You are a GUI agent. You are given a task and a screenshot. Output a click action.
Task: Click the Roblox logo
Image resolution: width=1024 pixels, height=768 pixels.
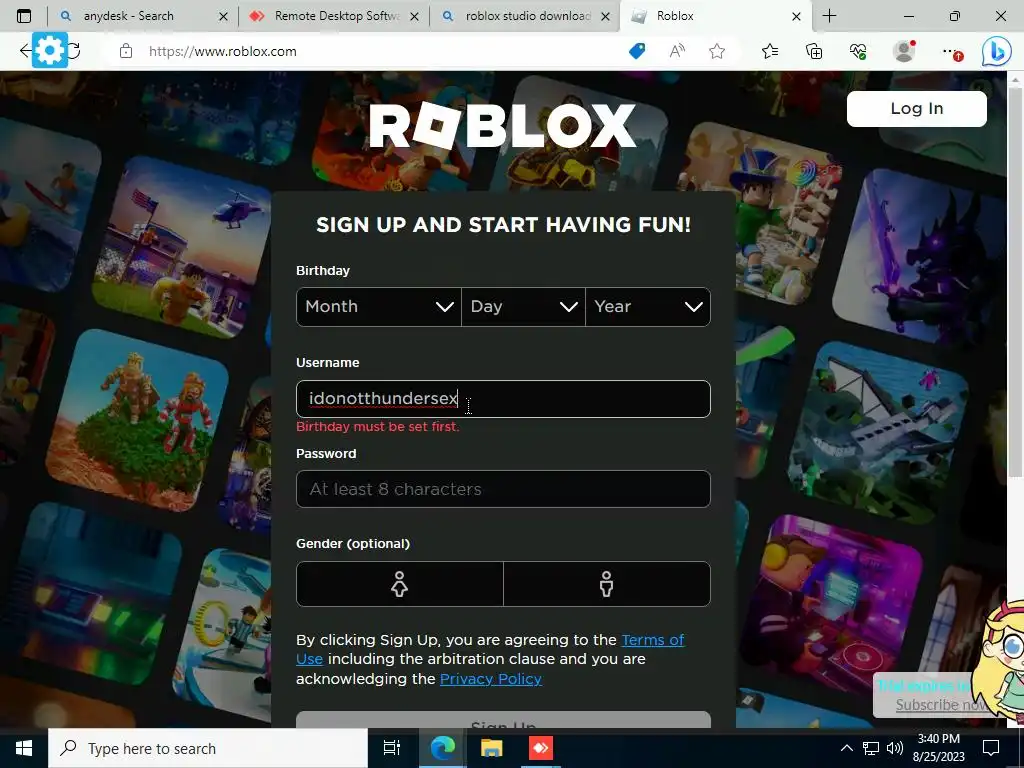[x=502, y=125]
